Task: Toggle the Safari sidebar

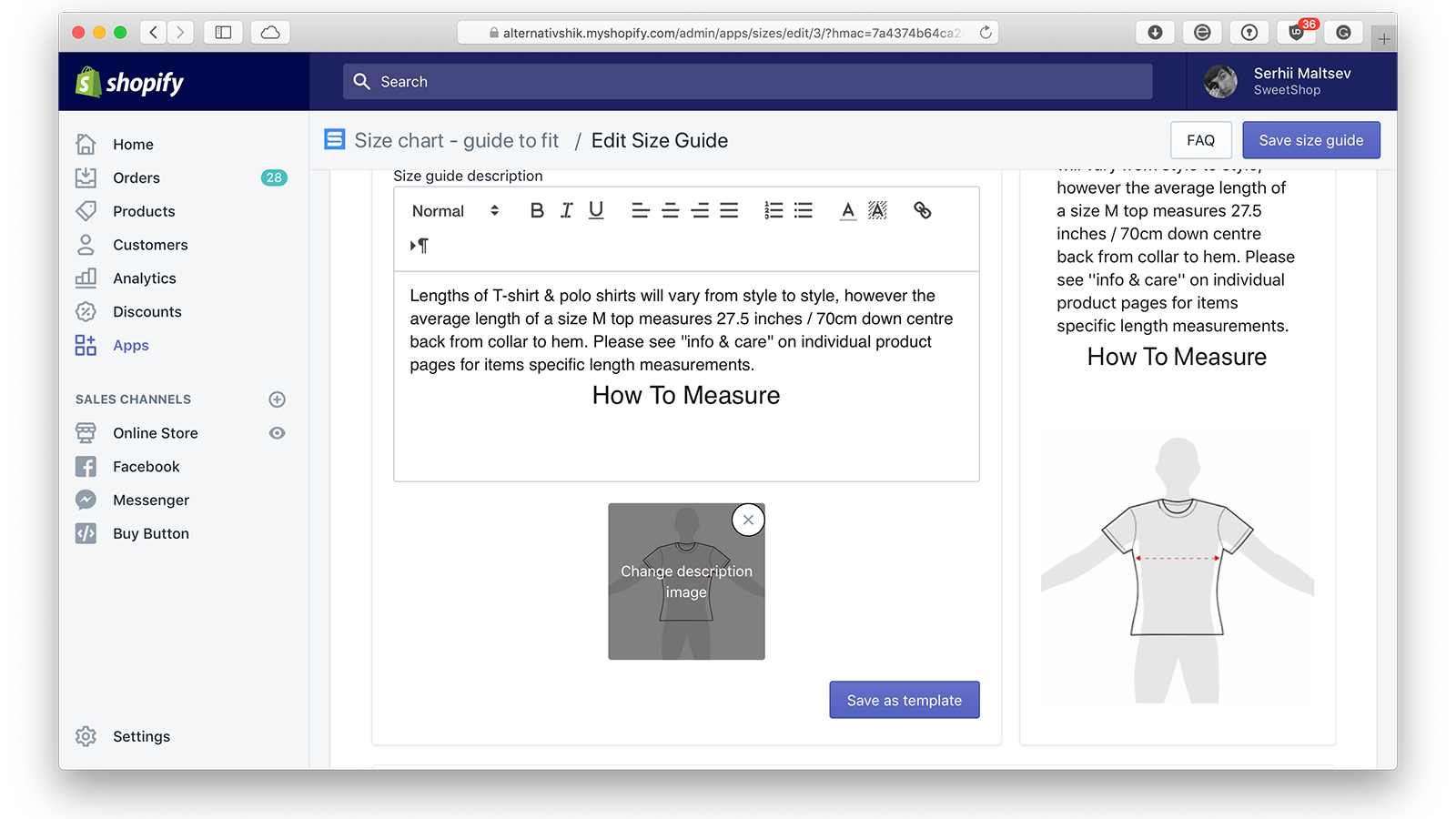Action: pos(223,33)
